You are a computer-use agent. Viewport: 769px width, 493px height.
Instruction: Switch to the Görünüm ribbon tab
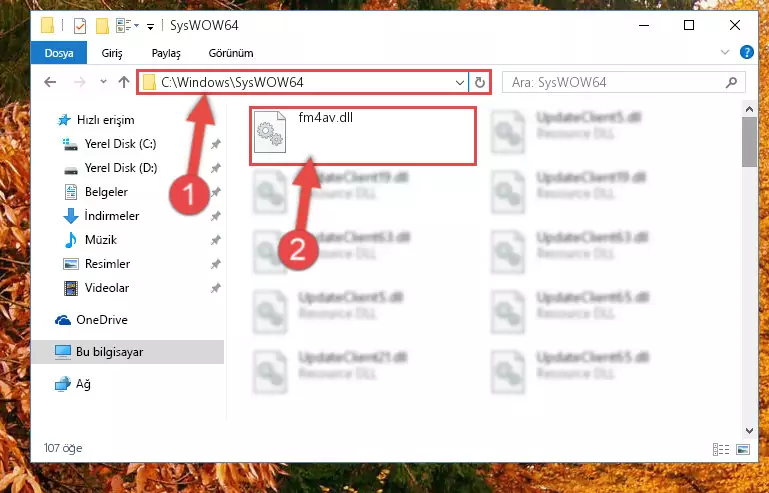(231, 53)
